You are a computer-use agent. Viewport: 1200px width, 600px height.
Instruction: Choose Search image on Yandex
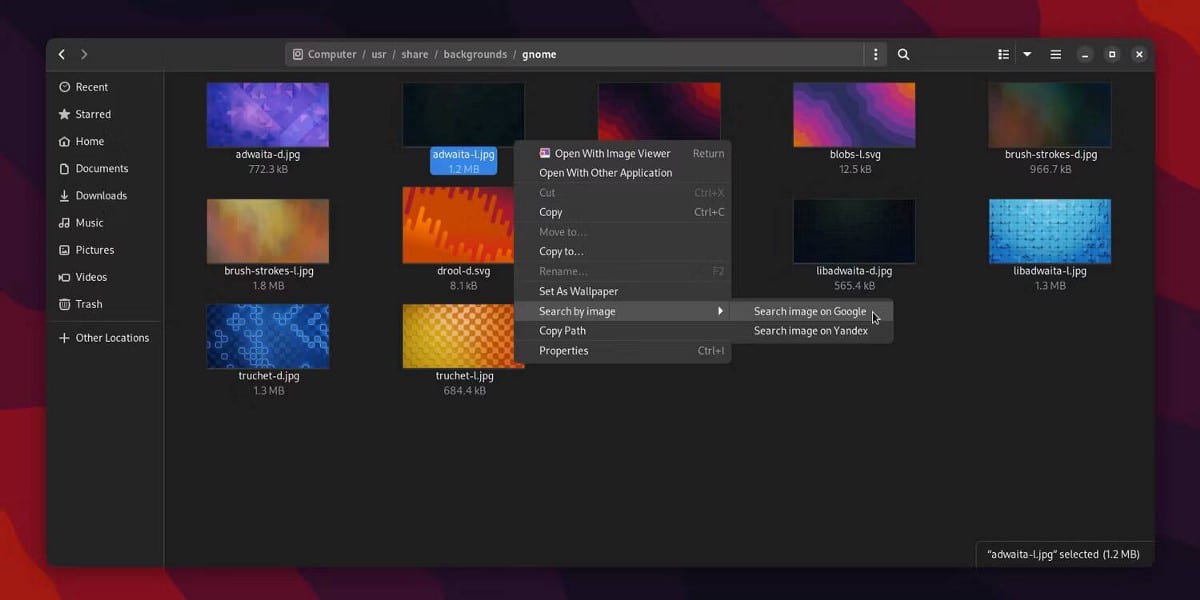tap(810, 331)
